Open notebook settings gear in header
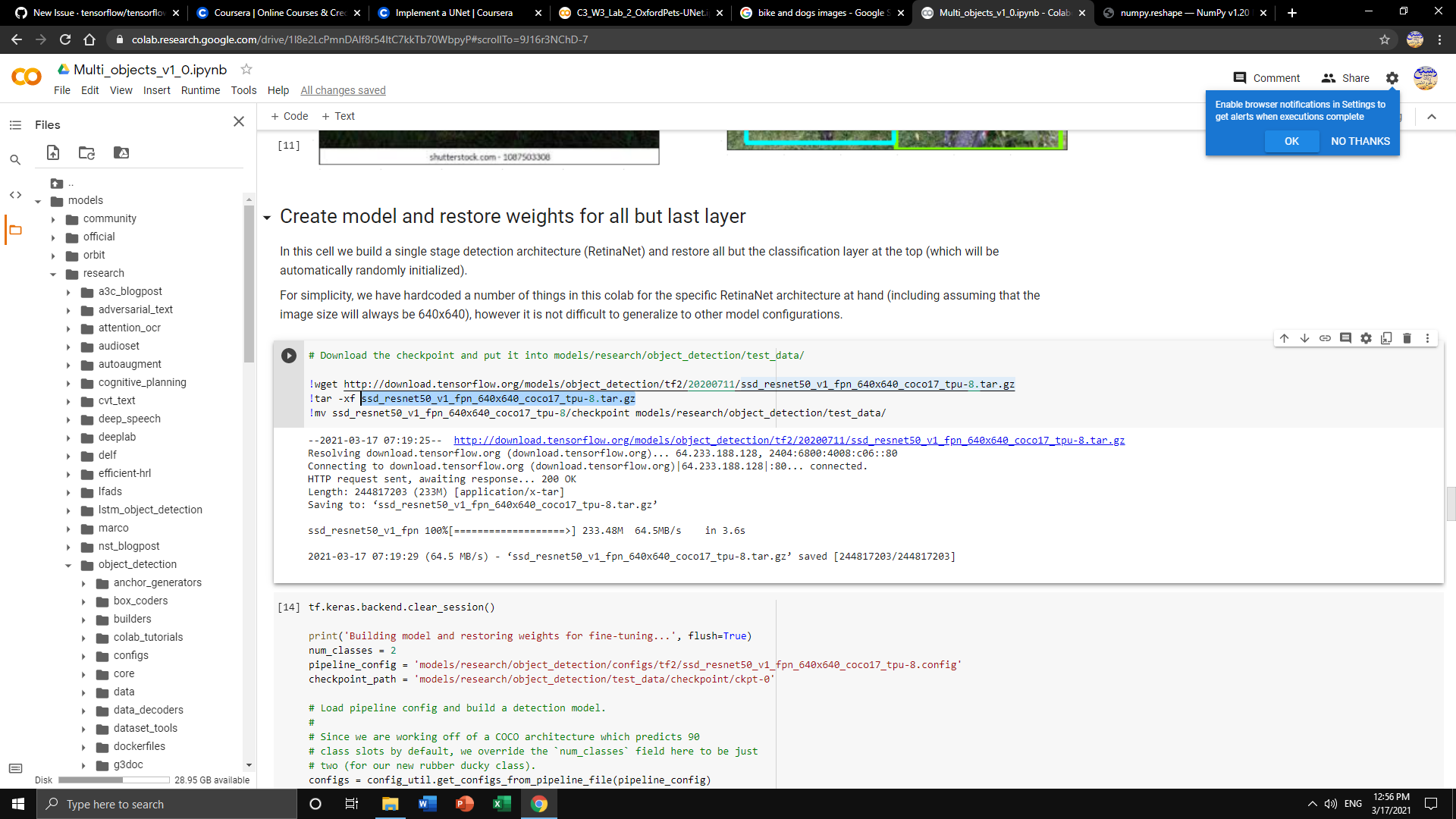 1392,78
